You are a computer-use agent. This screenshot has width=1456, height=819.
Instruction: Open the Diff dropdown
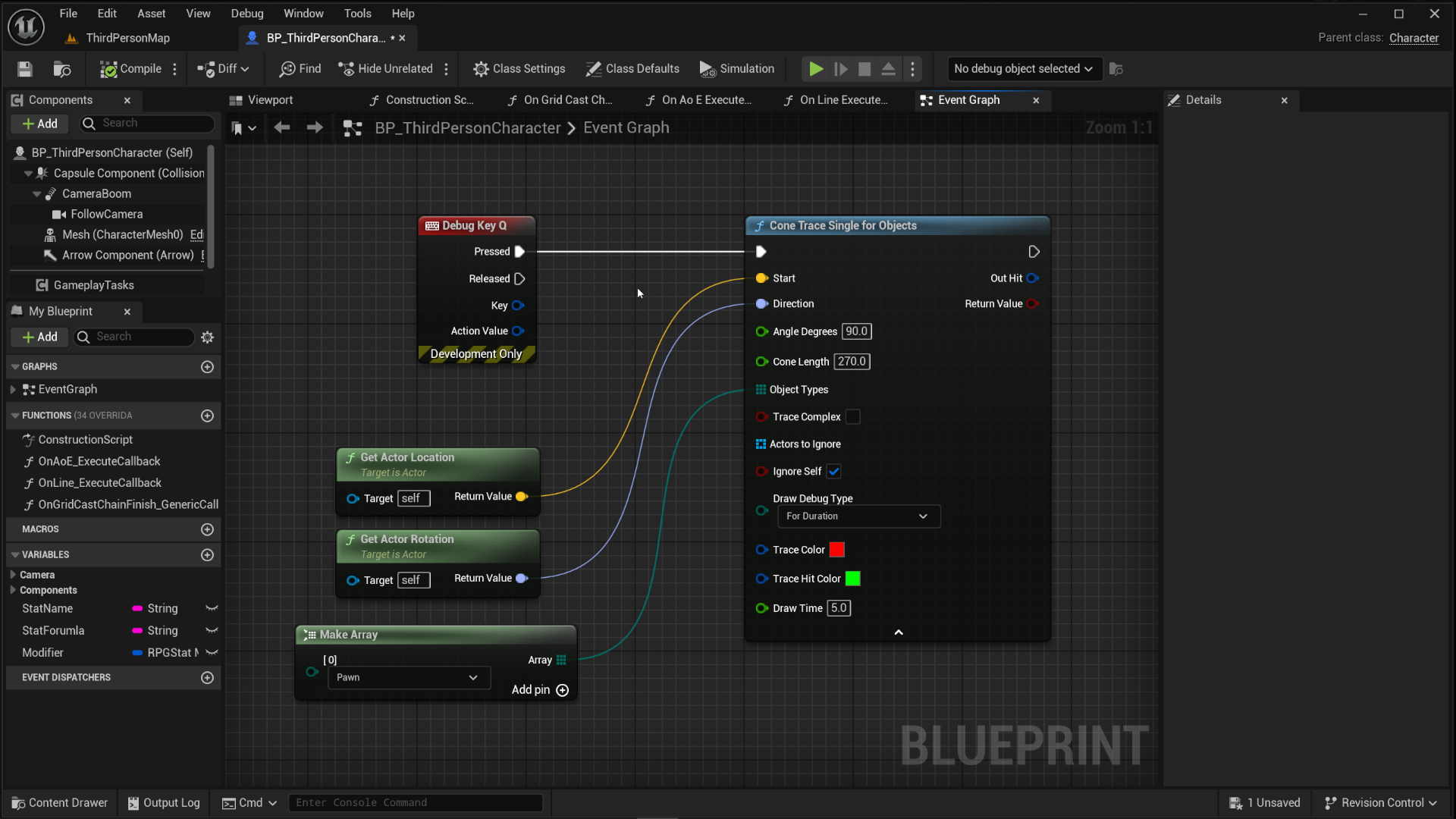pos(223,69)
